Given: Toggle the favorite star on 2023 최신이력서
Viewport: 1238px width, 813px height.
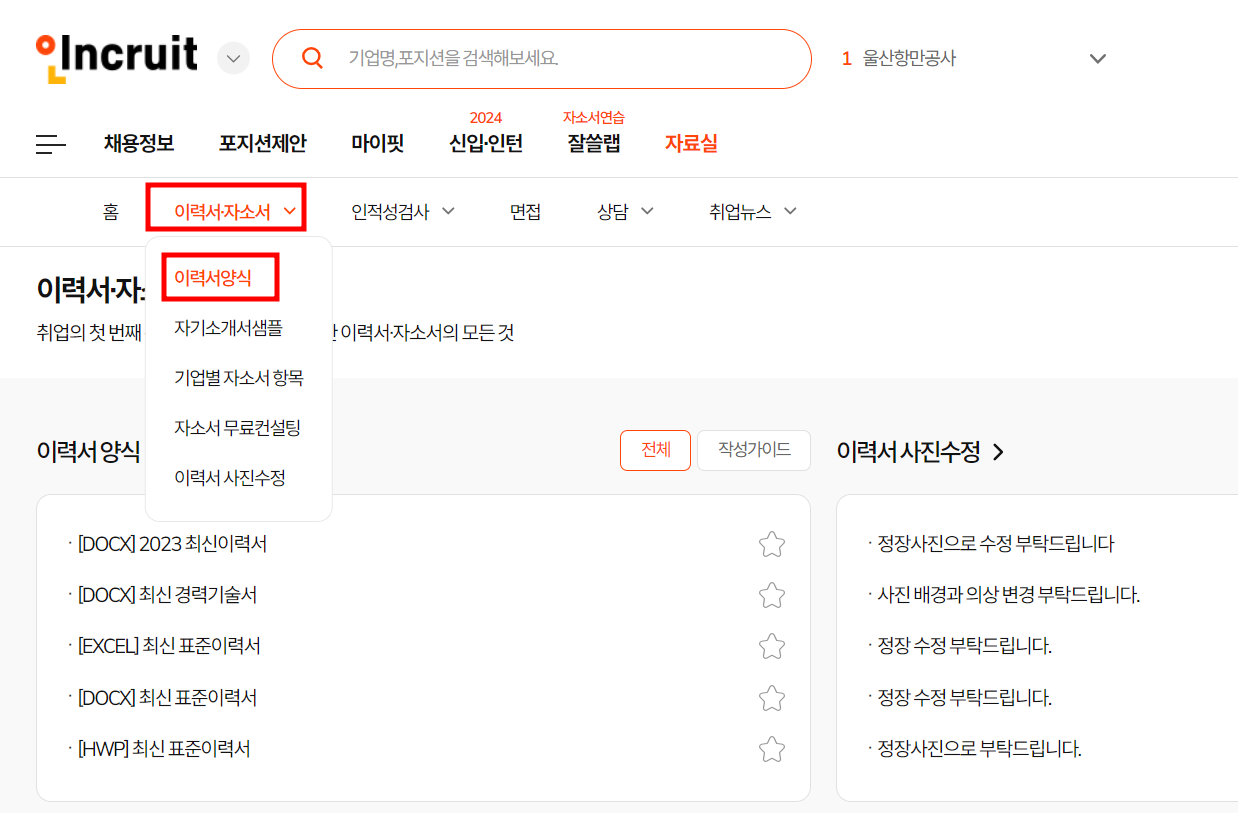Looking at the screenshot, I should click(x=771, y=544).
